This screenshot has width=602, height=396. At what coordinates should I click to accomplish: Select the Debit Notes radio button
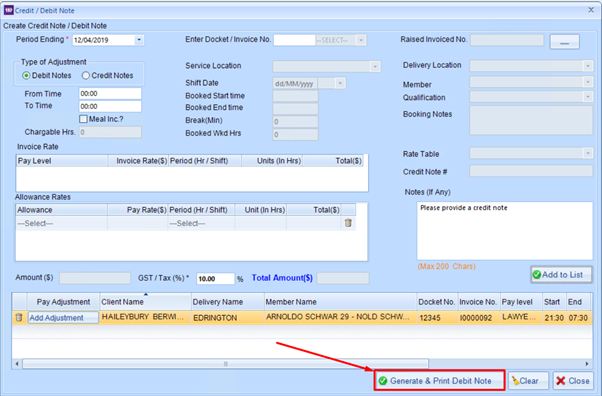point(26,76)
